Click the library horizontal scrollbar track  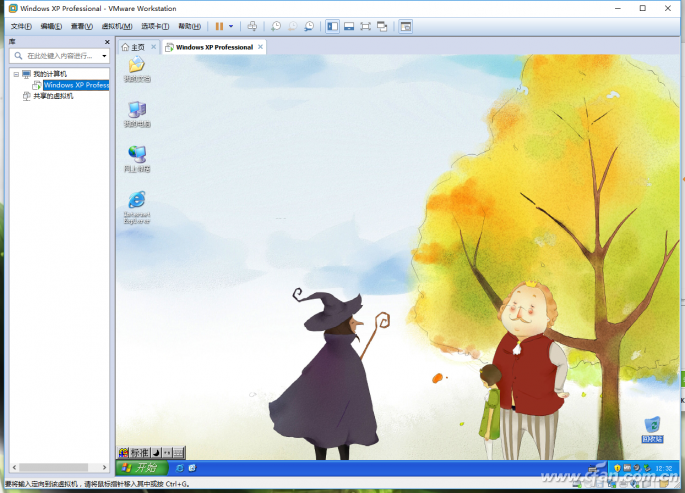pos(59,467)
